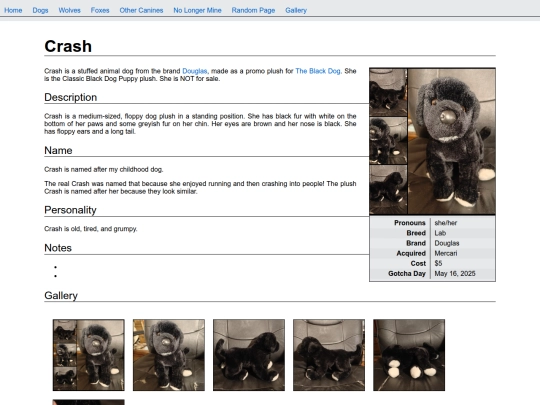This screenshot has width=540, height=405.
Task: Select the Breed value Lab
Action: click(440, 233)
